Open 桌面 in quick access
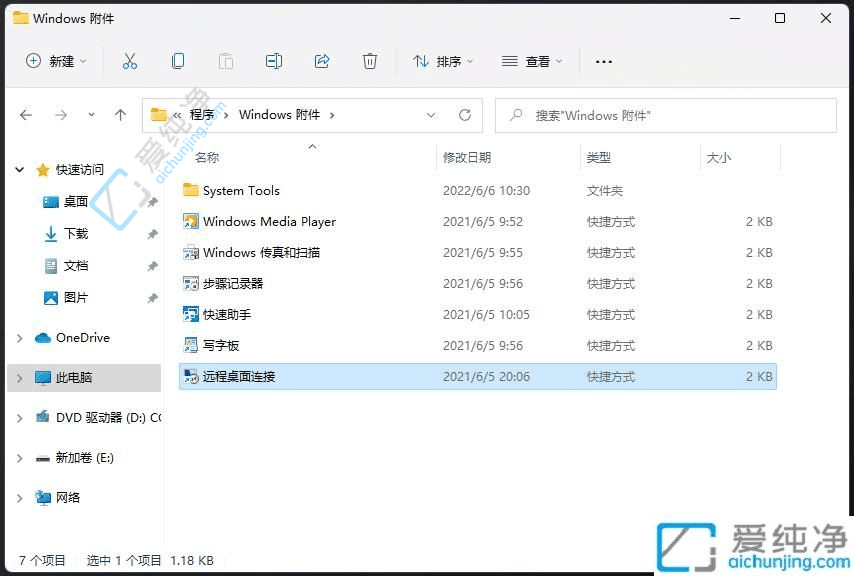The width and height of the screenshot is (854, 576). [76, 202]
